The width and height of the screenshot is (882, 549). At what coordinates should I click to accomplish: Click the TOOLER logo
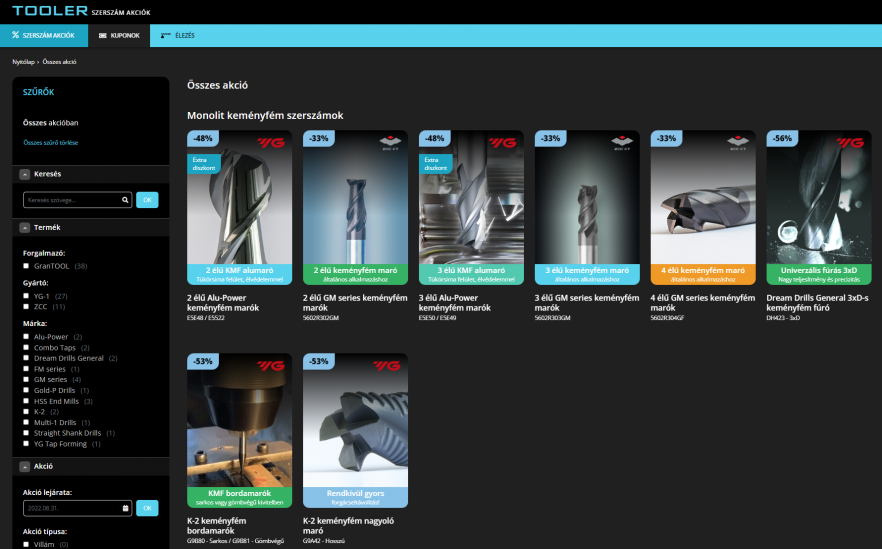[50, 11]
